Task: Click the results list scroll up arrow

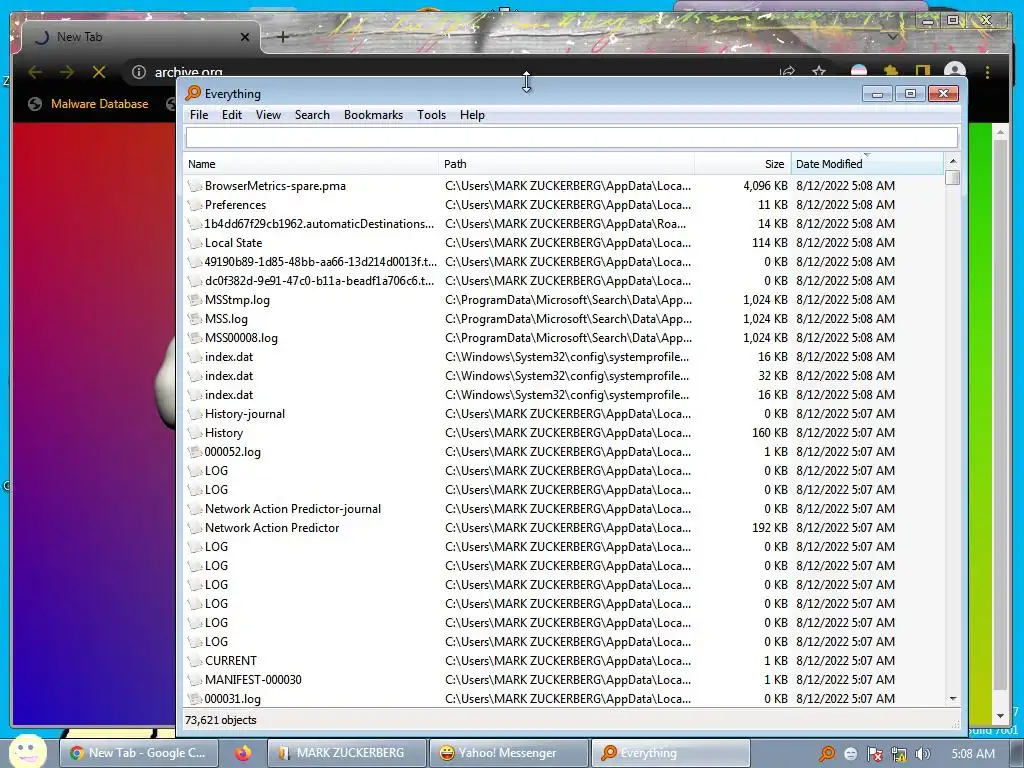Action: [x=952, y=161]
